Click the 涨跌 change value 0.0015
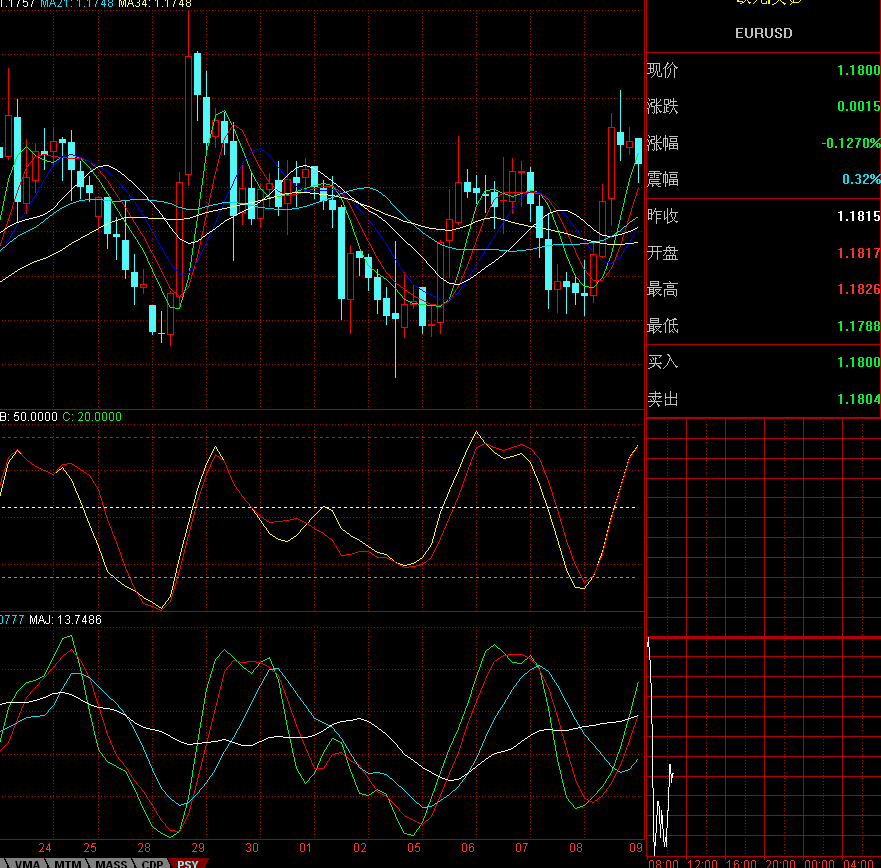This screenshot has height=868, width=881. tap(858, 107)
